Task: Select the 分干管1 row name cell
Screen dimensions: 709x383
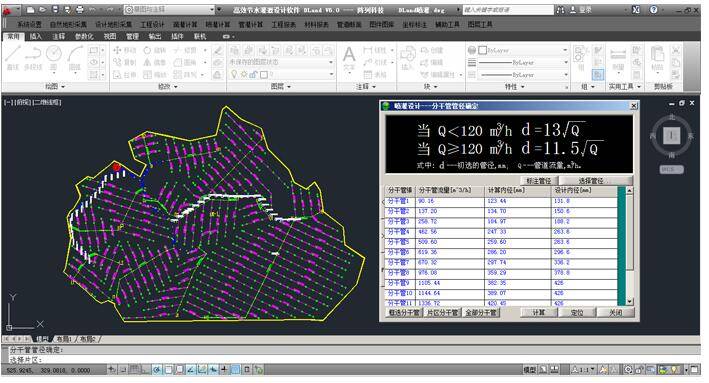Action: [x=399, y=201]
